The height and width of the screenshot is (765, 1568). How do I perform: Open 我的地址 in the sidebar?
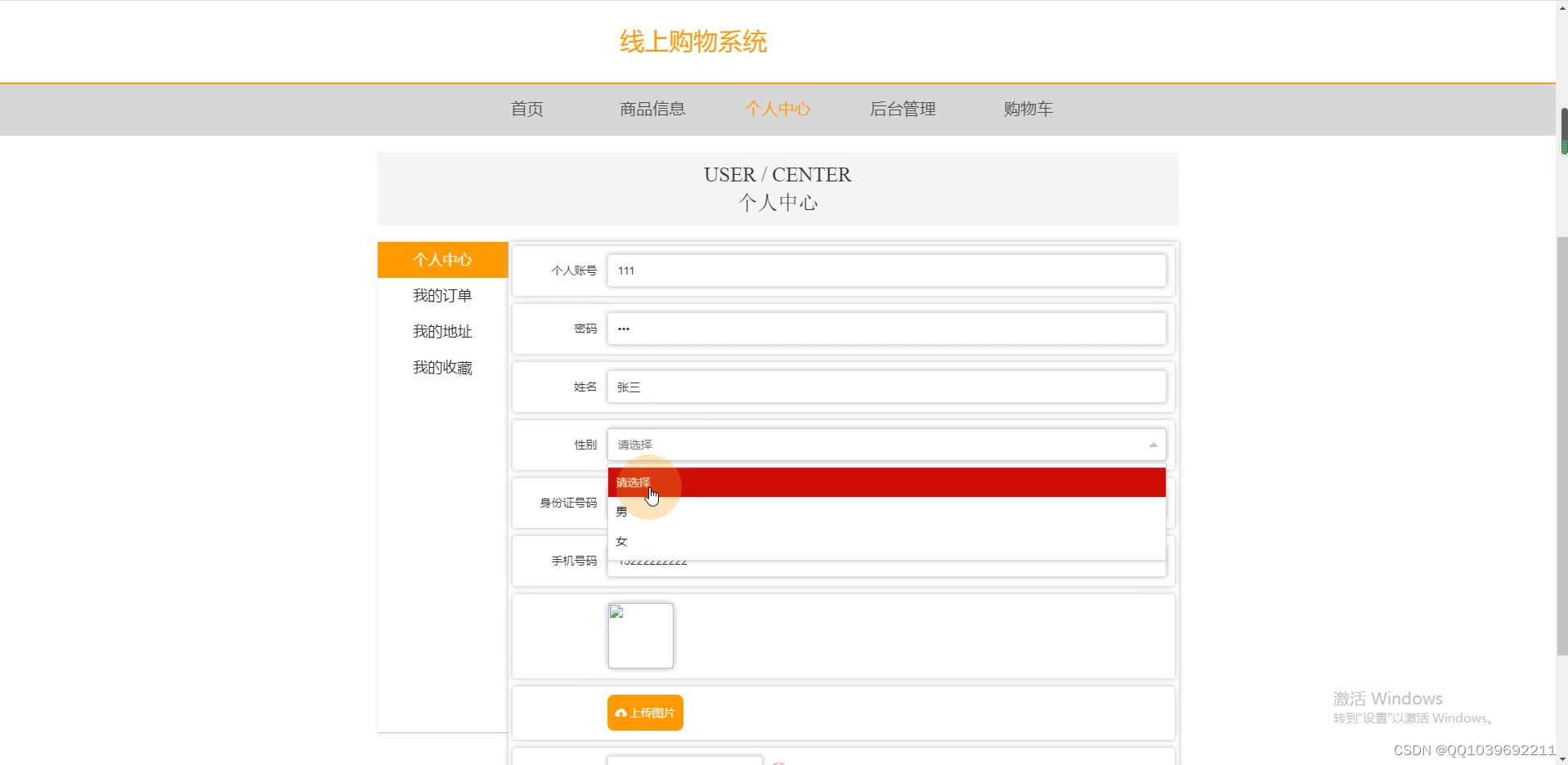tap(442, 332)
